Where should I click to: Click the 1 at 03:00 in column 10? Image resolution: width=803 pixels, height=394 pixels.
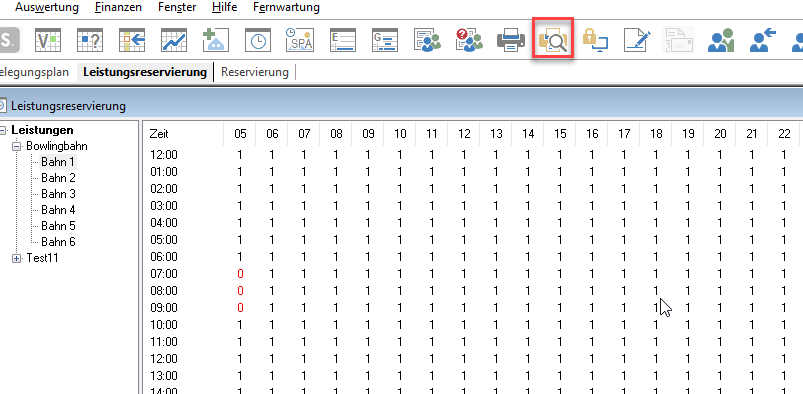click(x=400, y=206)
